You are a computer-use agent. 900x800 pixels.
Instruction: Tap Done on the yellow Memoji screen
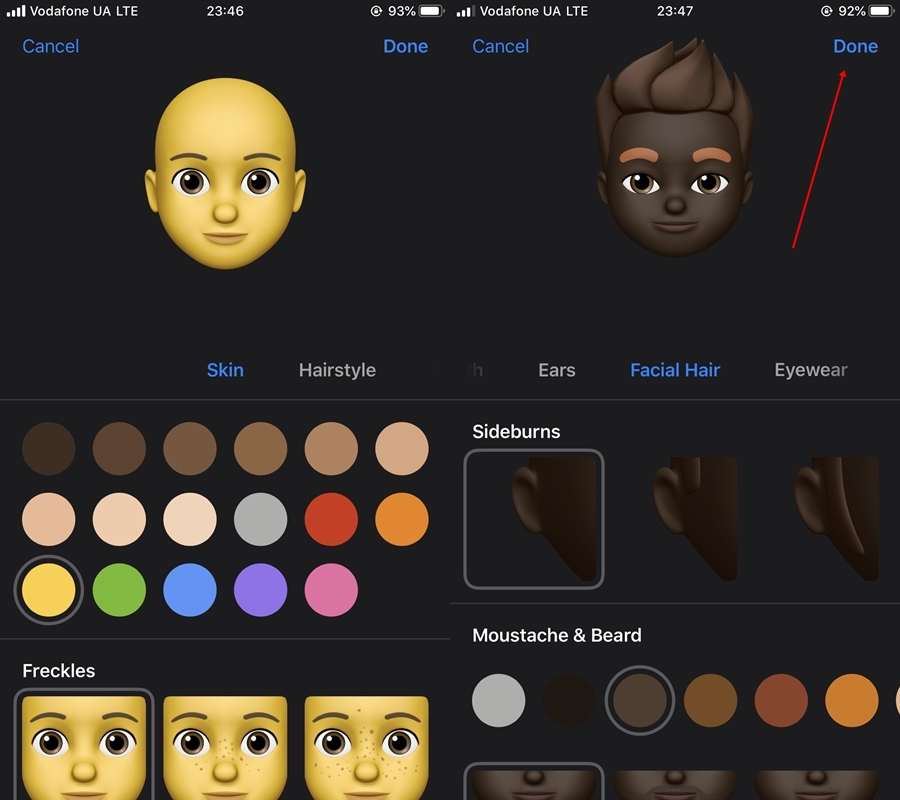(x=405, y=46)
